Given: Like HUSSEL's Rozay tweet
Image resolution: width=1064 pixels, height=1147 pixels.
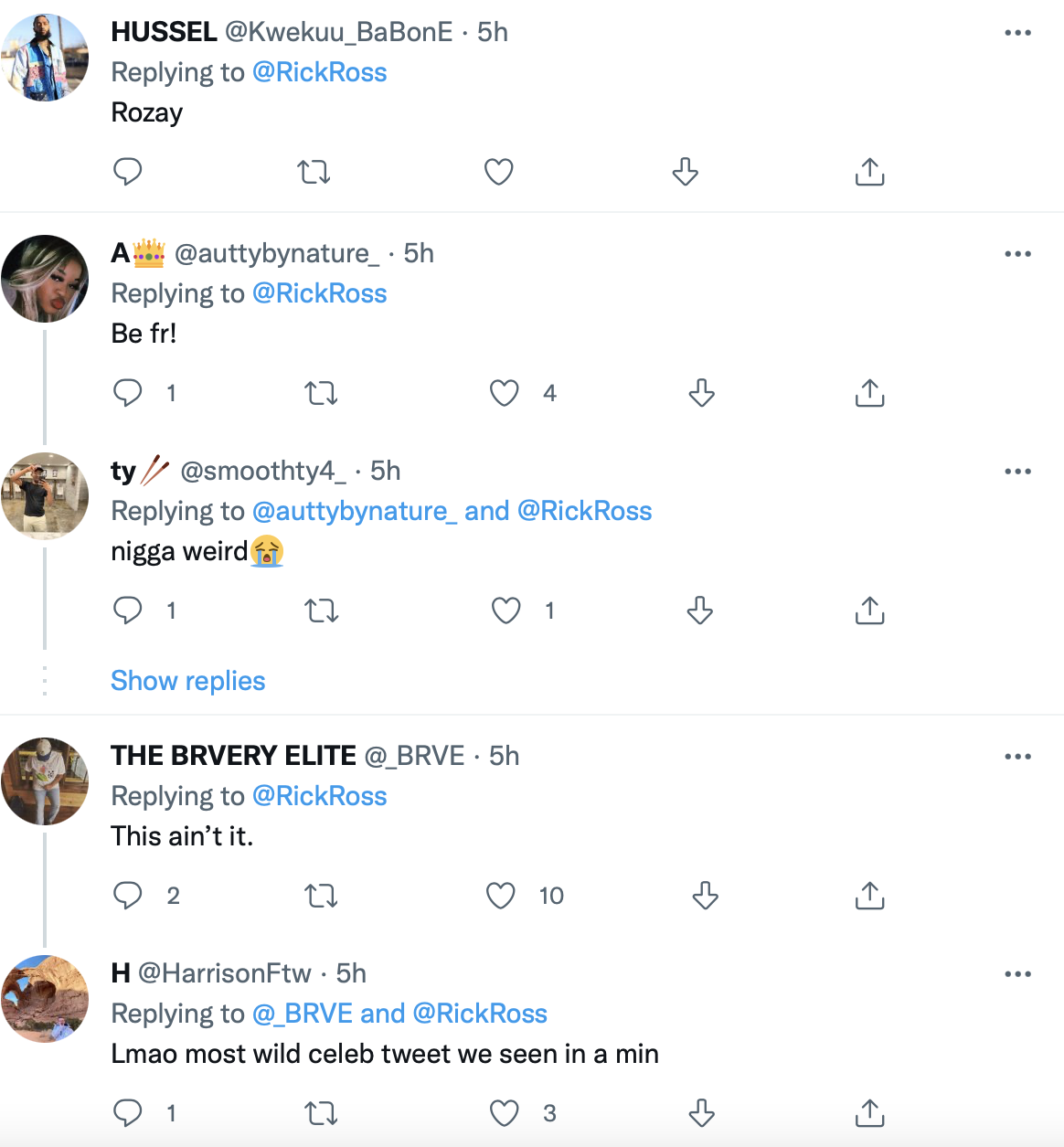Looking at the screenshot, I should (498, 172).
